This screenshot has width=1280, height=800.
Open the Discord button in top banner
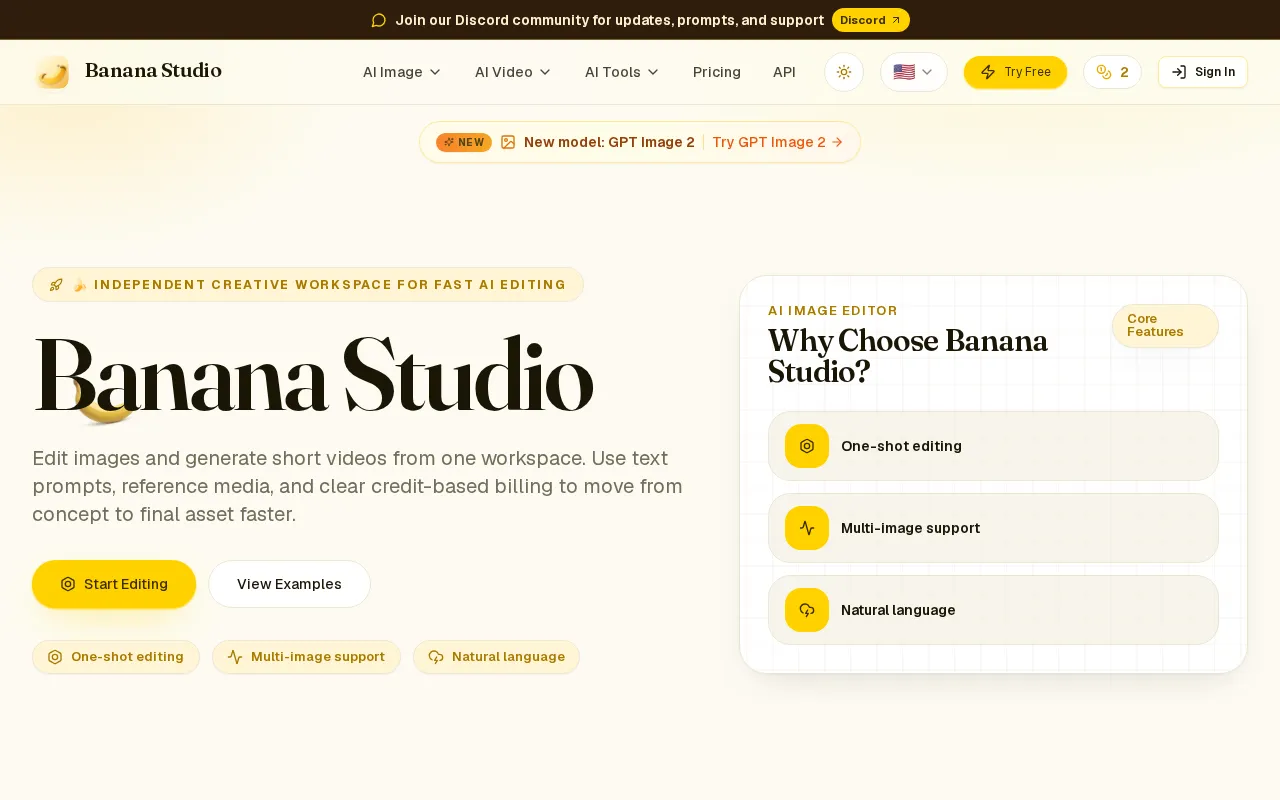pyautogui.click(x=871, y=20)
